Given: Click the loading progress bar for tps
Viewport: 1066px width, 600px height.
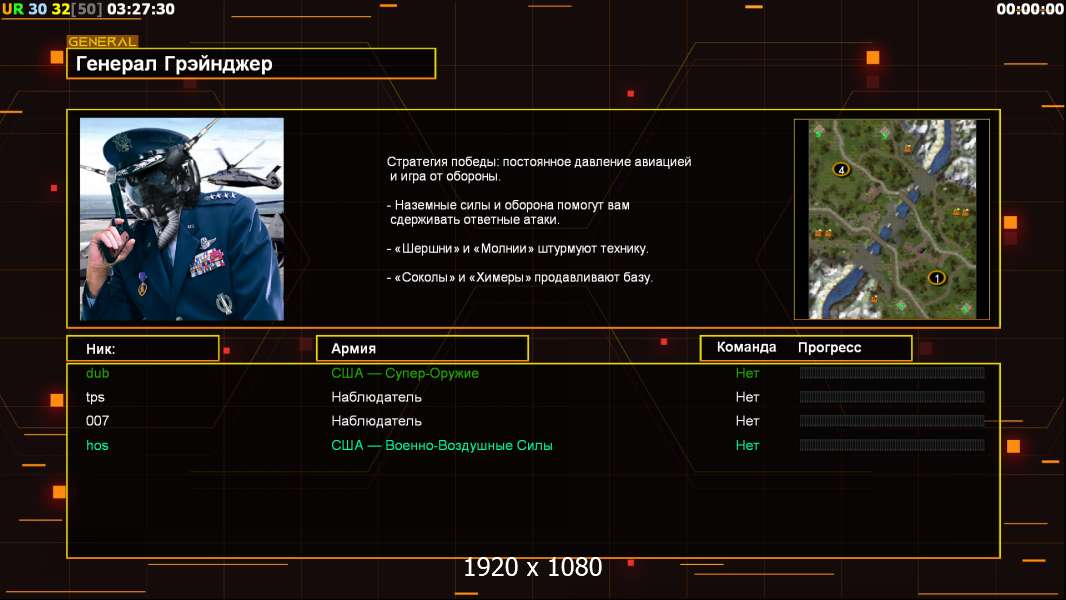Looking at the screenshot, I should coord(892,396).
